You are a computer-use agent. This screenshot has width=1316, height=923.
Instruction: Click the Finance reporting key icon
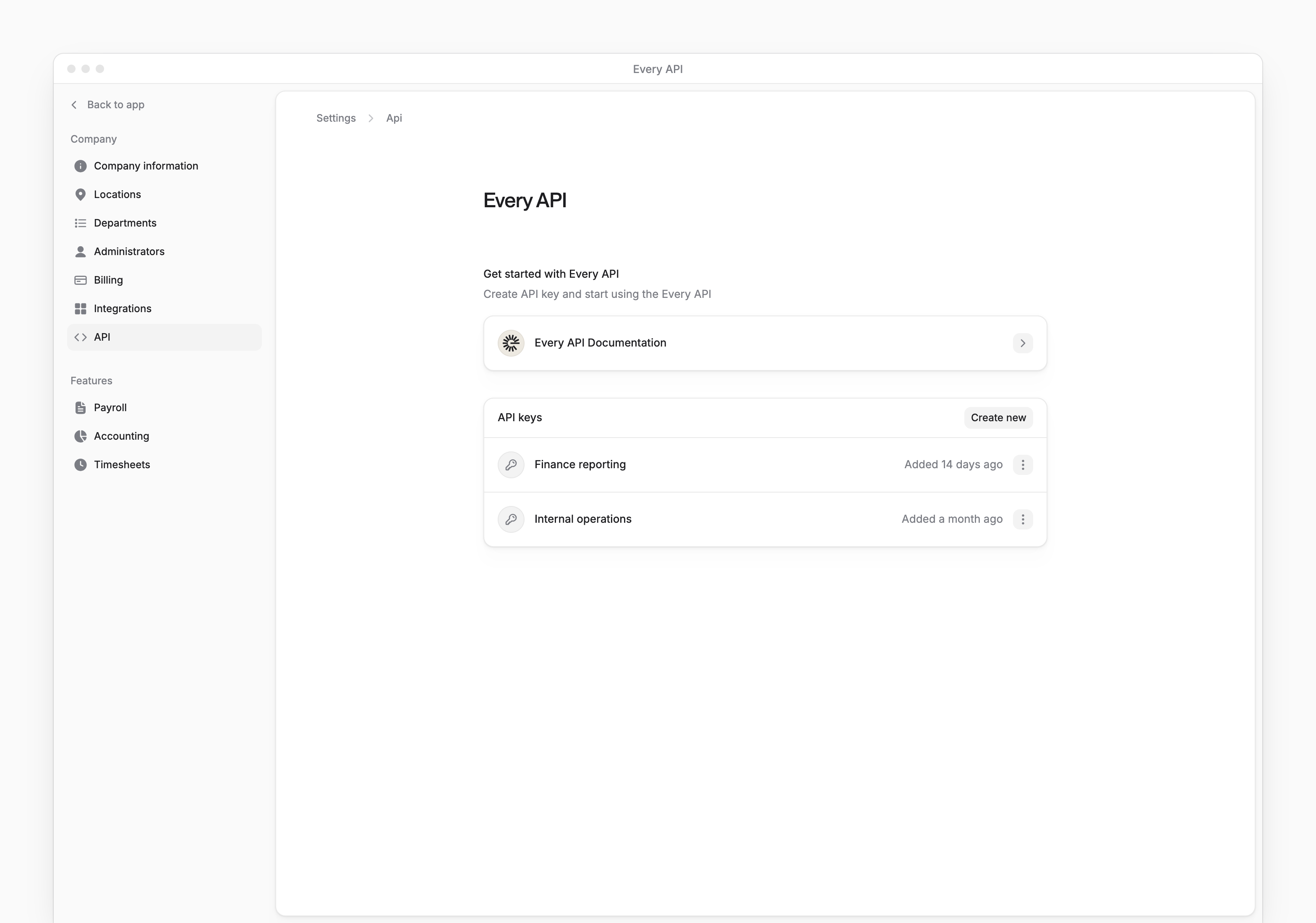[x=511, y=465]
